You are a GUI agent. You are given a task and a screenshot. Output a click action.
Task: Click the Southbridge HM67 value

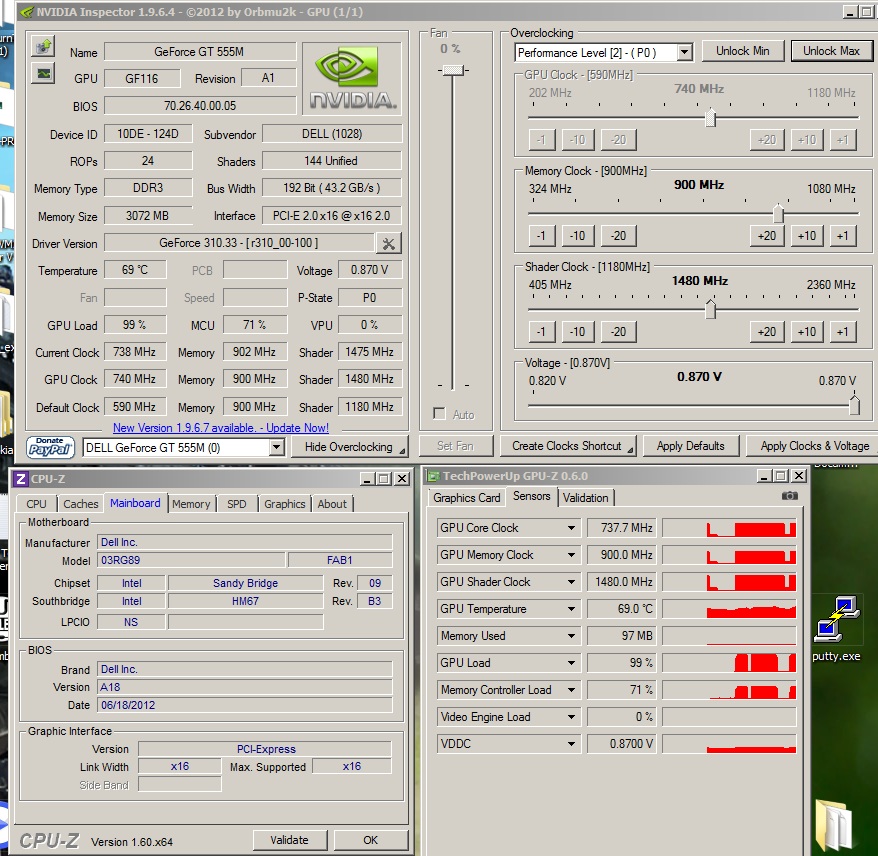245,601
